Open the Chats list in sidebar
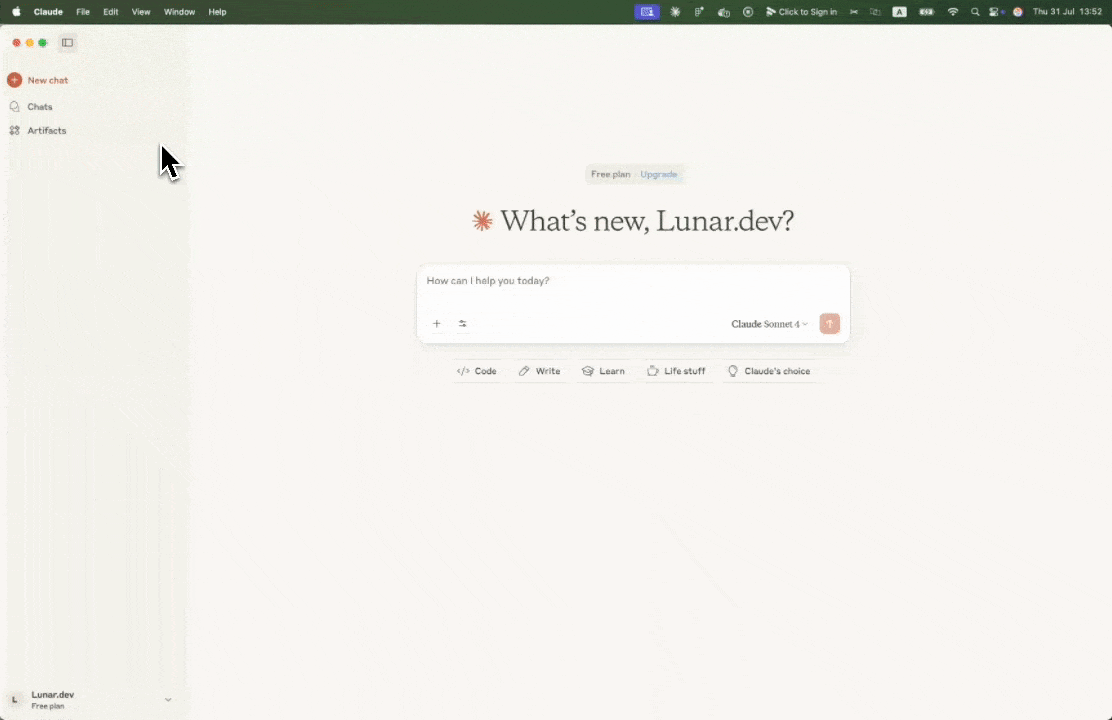This screenshot has height=720, width=1112. [40, 106]
